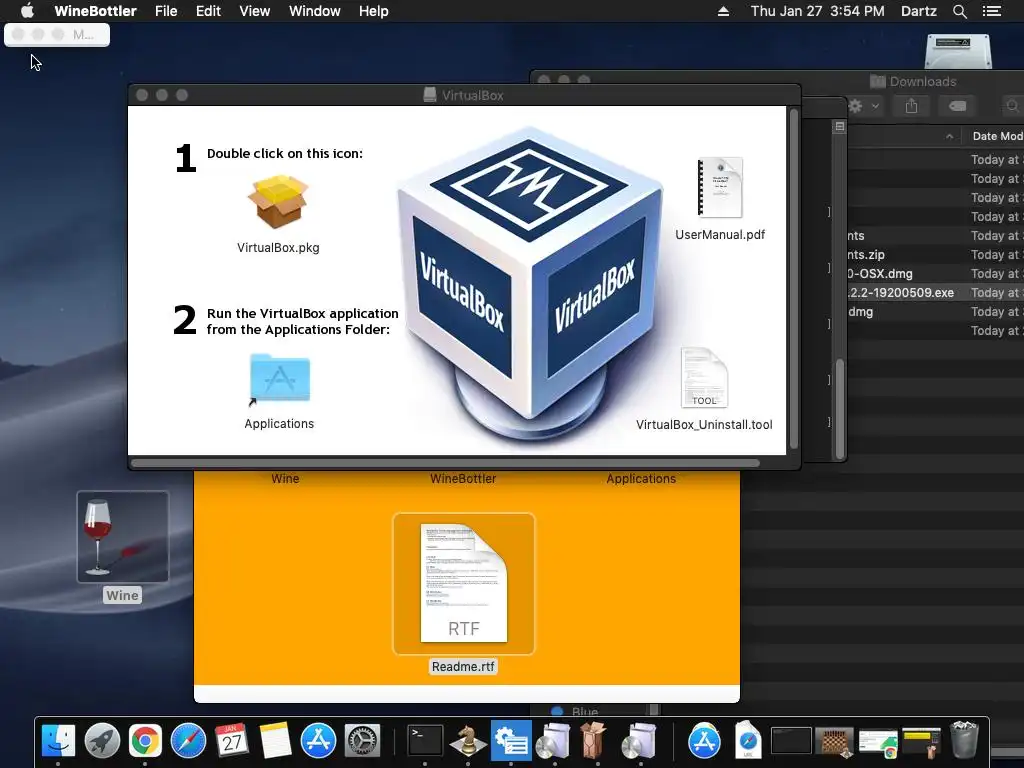Image resolution: width=1024 pixels, height=768 pixels.
Task: Open the Edit menu
Action: pyautogui.click(x=208, y=11)
